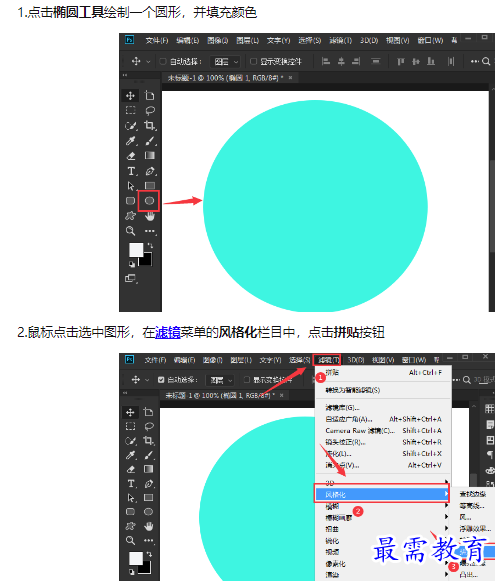Select the Pen tool in the first screenshot
The width and height of the screenshot is (495, 581).
150,171
